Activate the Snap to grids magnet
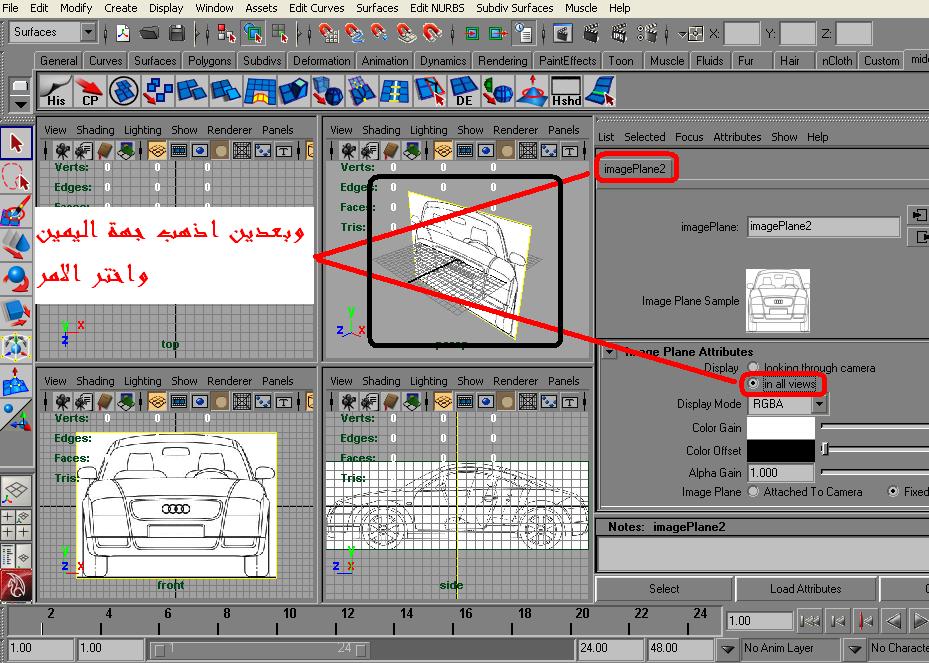The width and height of the screenshot is (929, 663). (x=328, y=33)
